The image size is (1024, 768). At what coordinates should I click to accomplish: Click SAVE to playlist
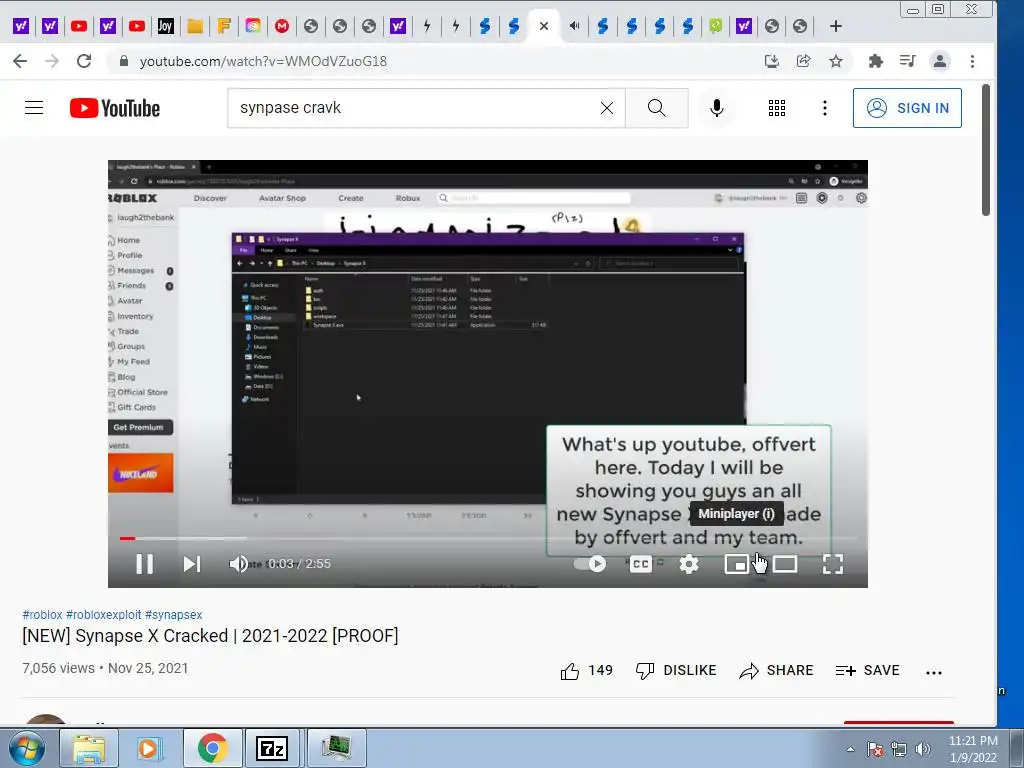867,671
